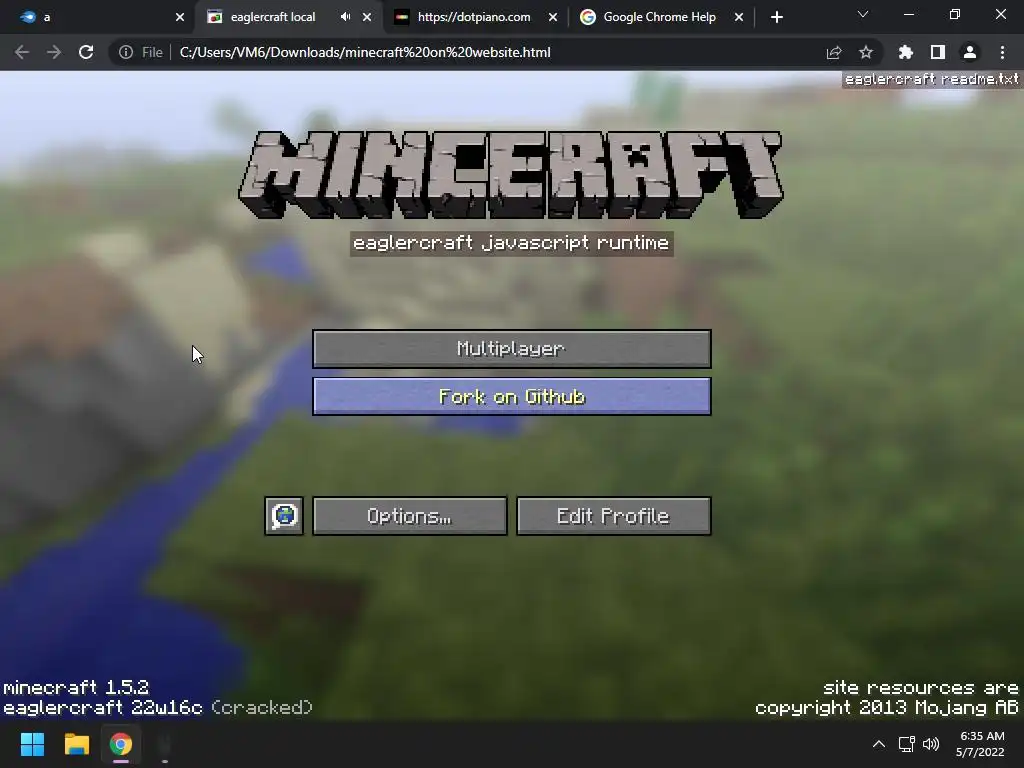Click the 'minecraft 1.5.2' version text

tap(76, 687)
